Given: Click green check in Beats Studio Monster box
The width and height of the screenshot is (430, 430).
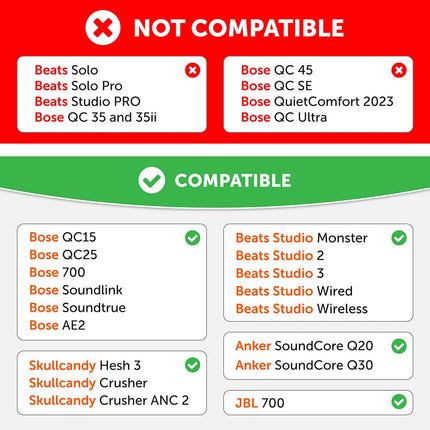Looking at the screenshot, I should click(x=399, y=238).
